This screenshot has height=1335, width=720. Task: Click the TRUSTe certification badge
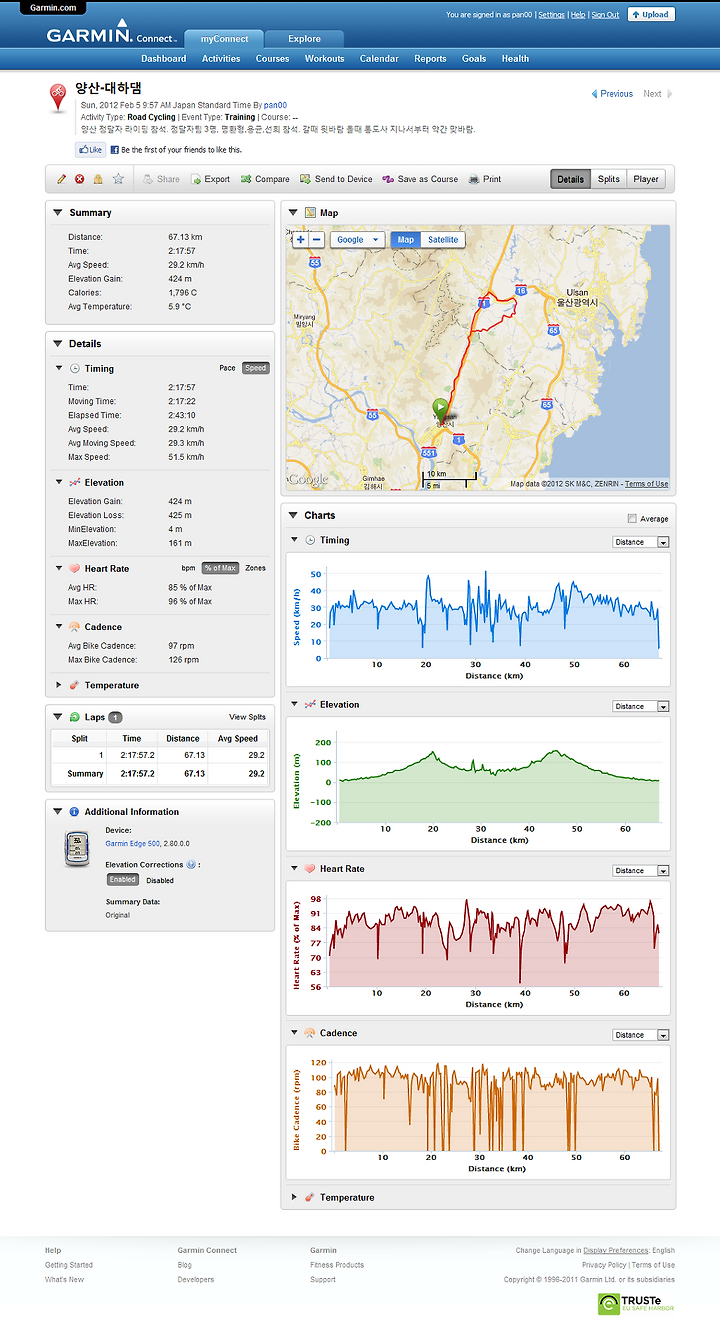637,1302
